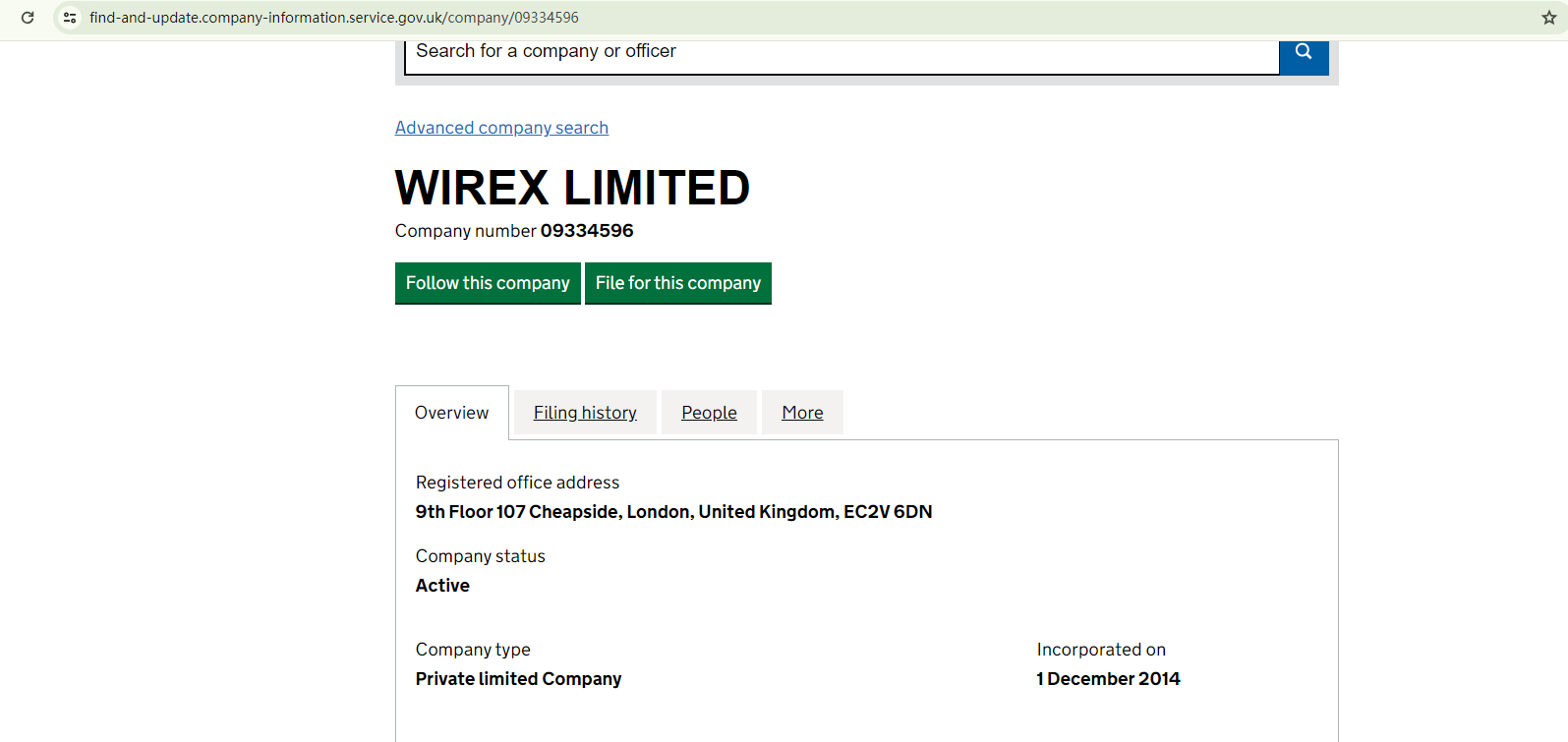Open the More tab
The height and width of the screenshot is (742, 1568).
coord(802,413)
